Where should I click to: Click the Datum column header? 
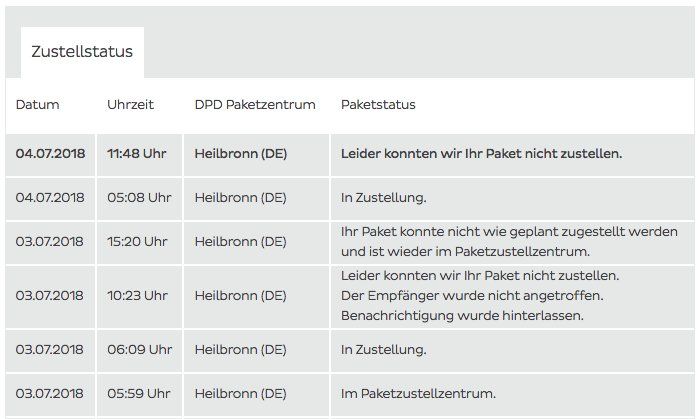tap(38, 105)
